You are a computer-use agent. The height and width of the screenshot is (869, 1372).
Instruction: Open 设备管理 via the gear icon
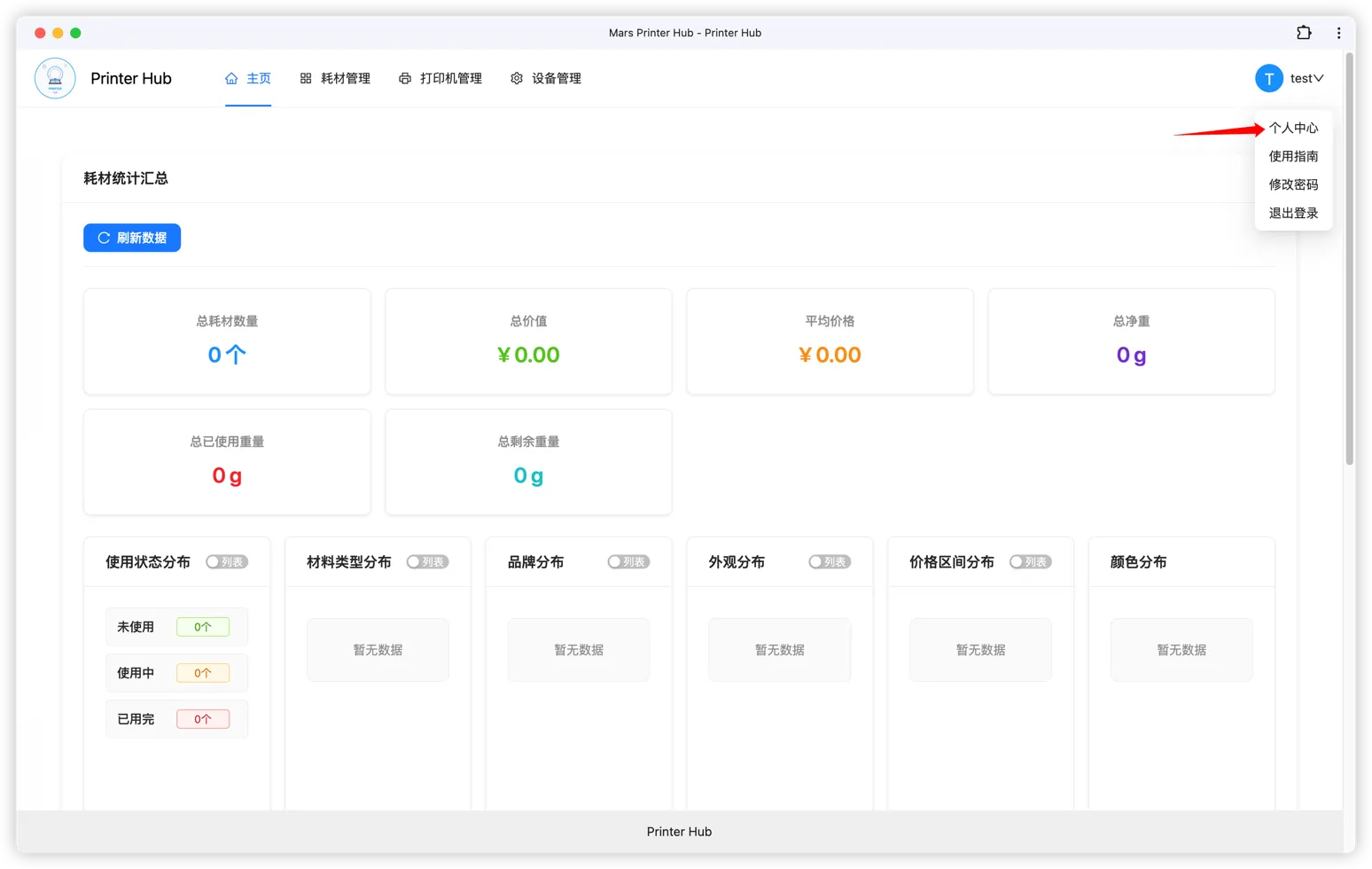tap(517, 78)
